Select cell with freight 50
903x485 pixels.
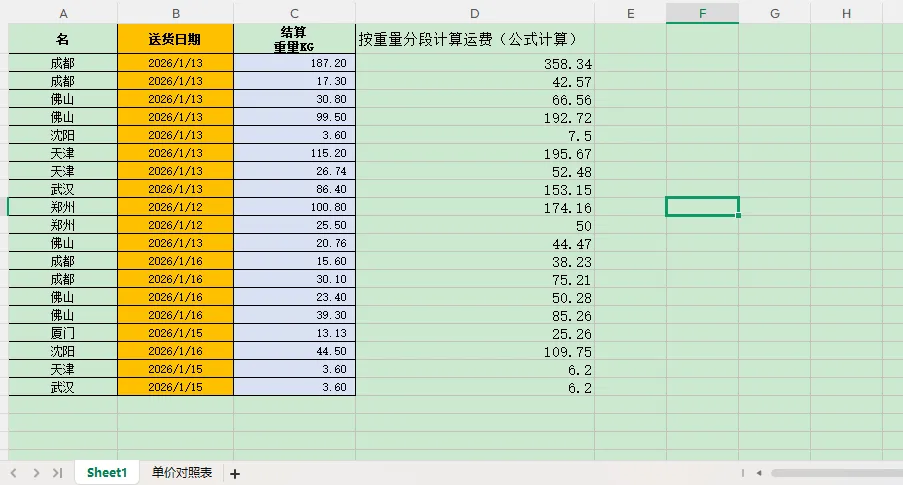[475, 225]
